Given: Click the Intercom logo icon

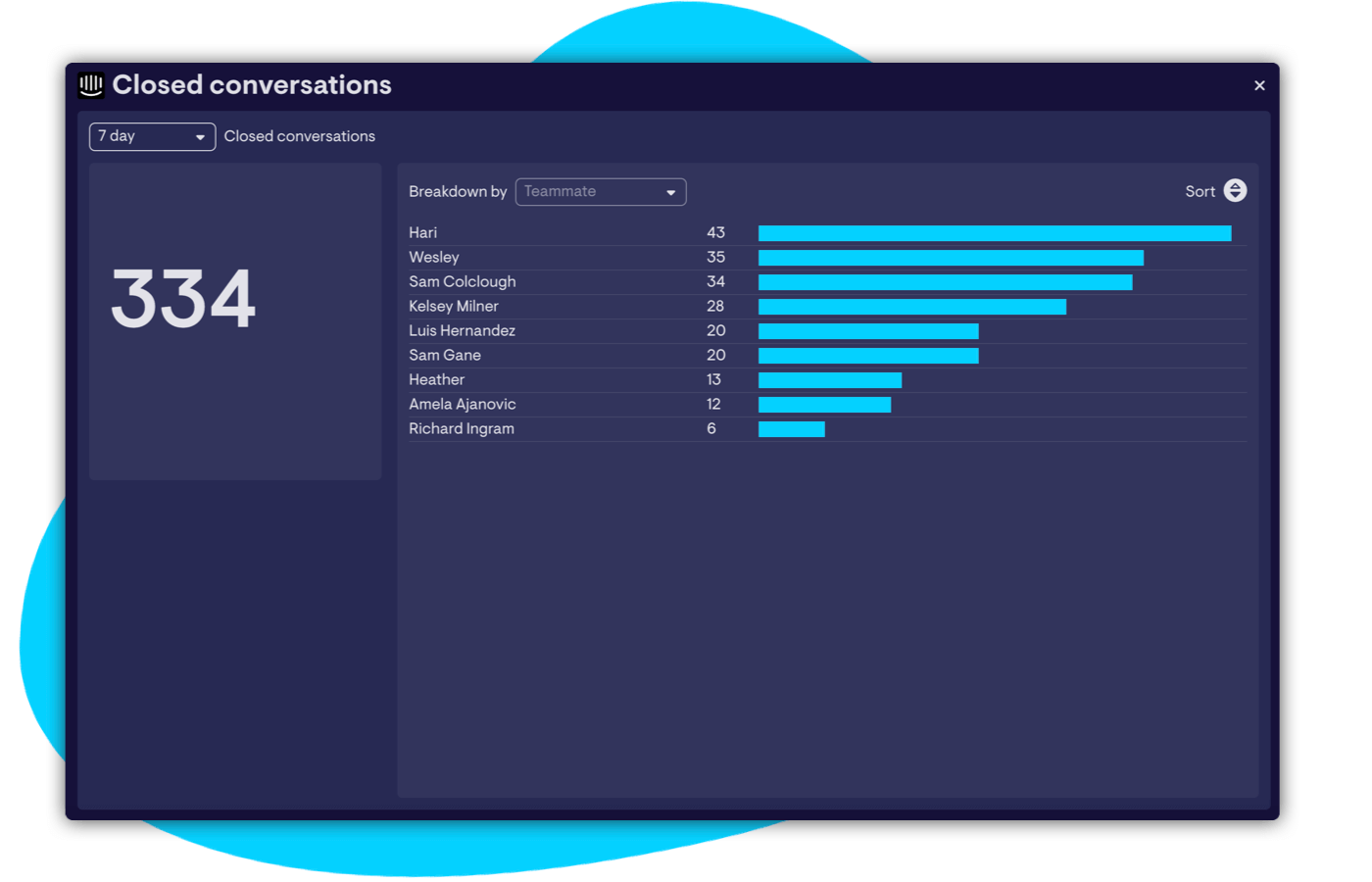Looking at the screenshot, I should click(90, 85).
